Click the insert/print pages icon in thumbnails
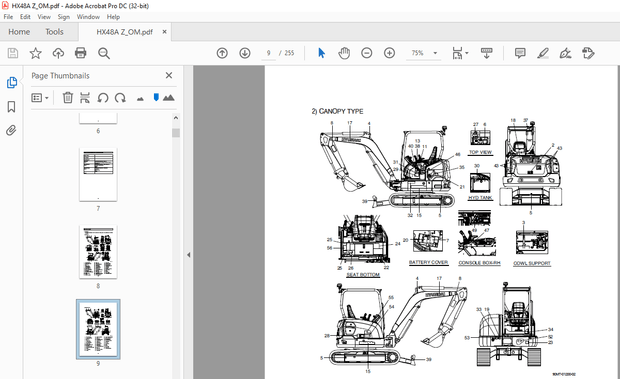Image resolution: width=620 pixels, height=379 pixels. [x=85, y=97]
